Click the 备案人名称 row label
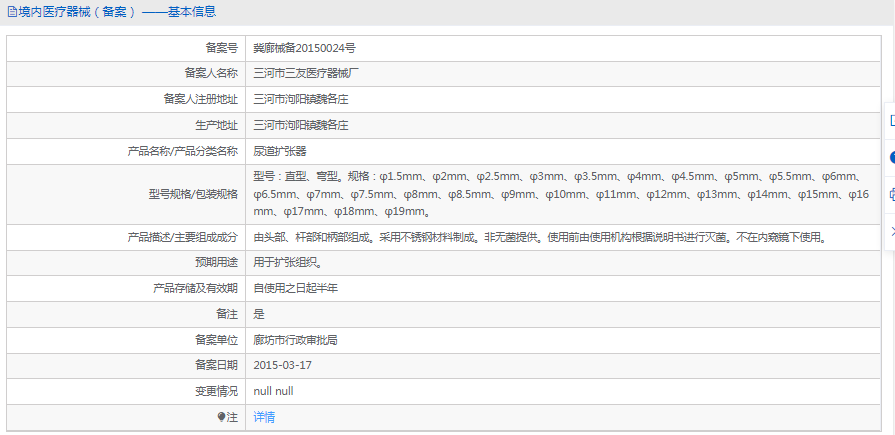Screen dimensions: 895x435 click(x=211, y=74)
